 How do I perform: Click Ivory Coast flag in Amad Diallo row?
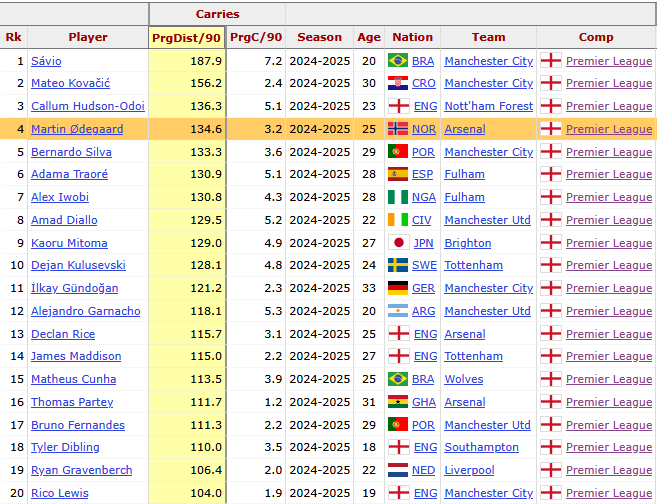point(398,220)
